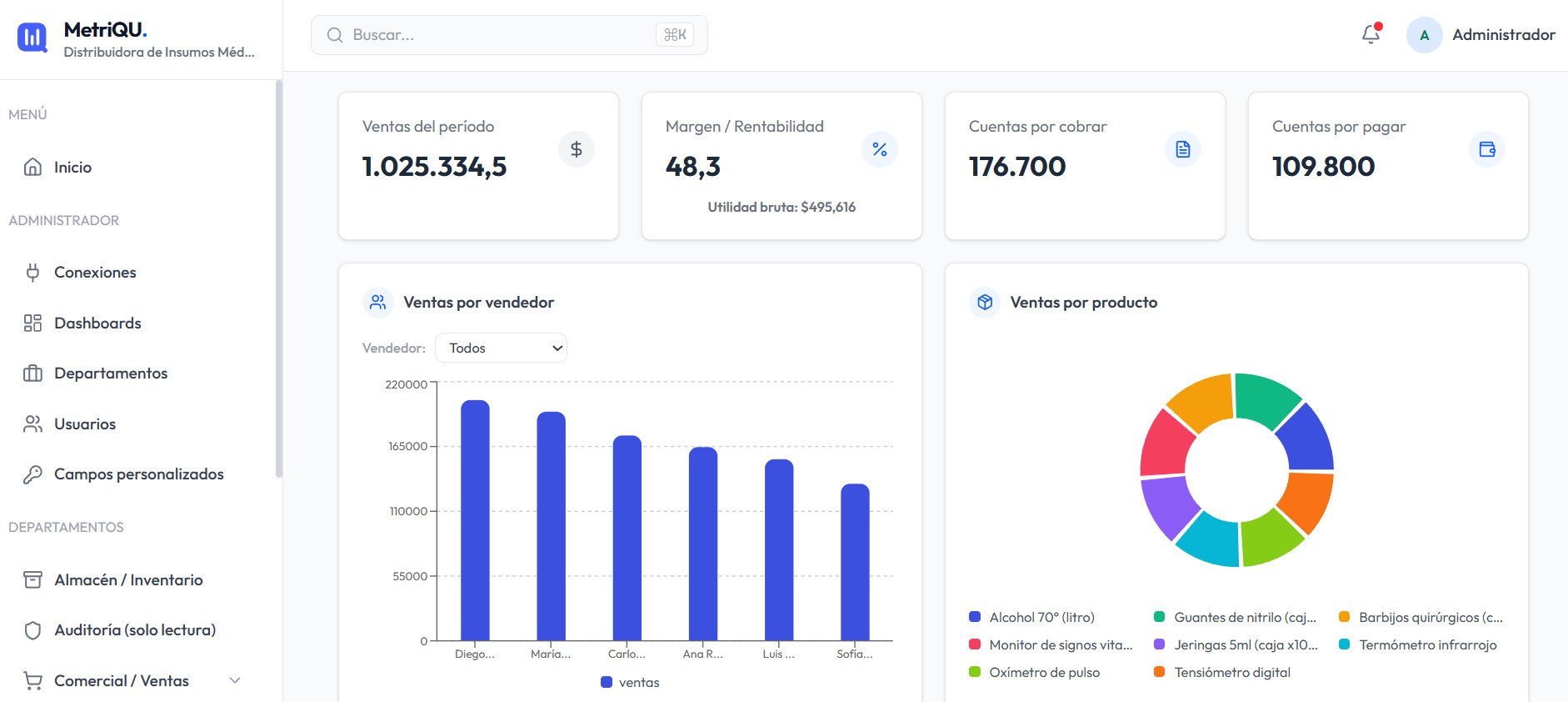Focus the Buscar search field
Viewport: 1568px width, 702px height.
click(509, 35)
